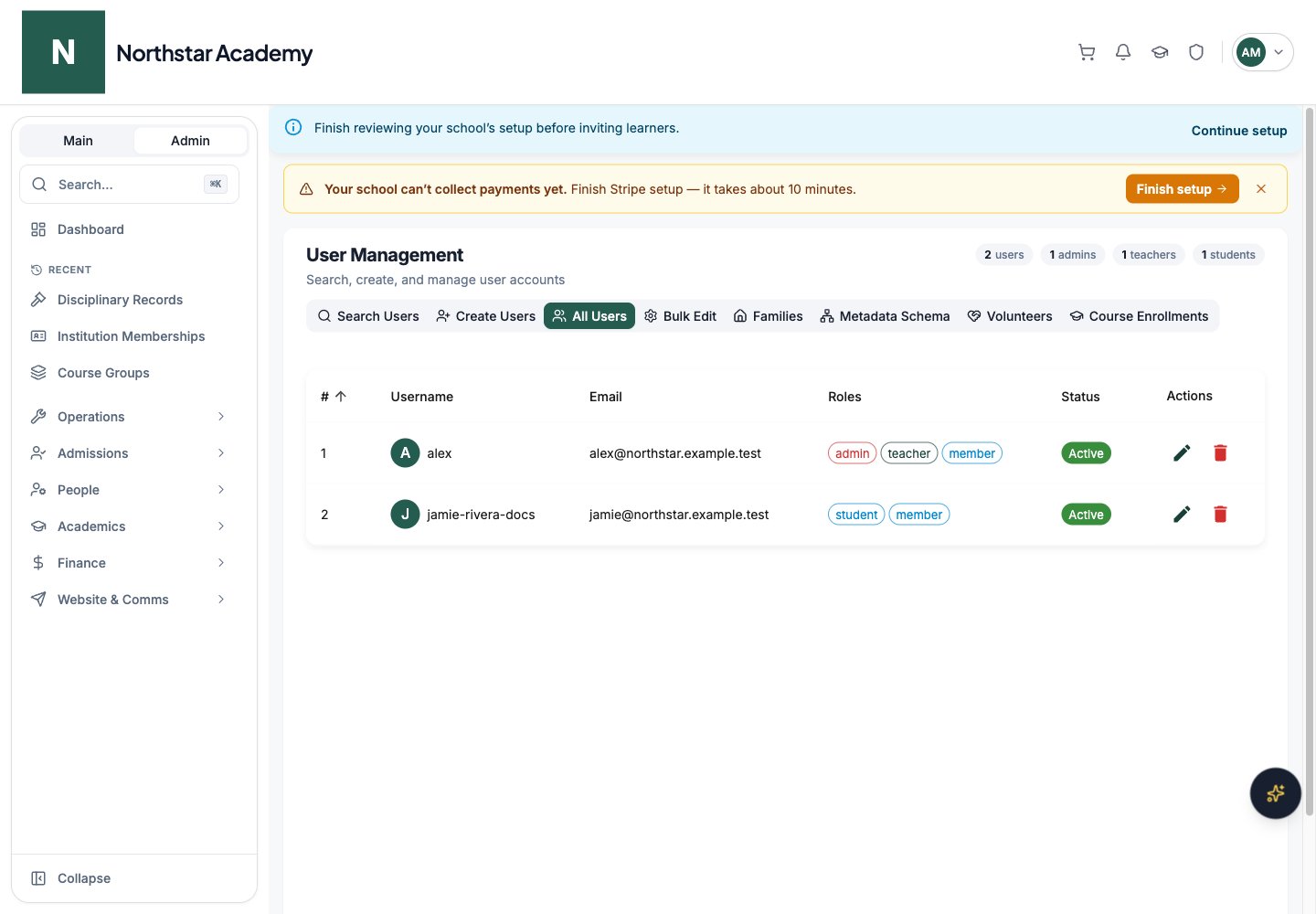Click the 1 admins count chip
Viewport: 1316px width, 914px height.
point(1073,255)
